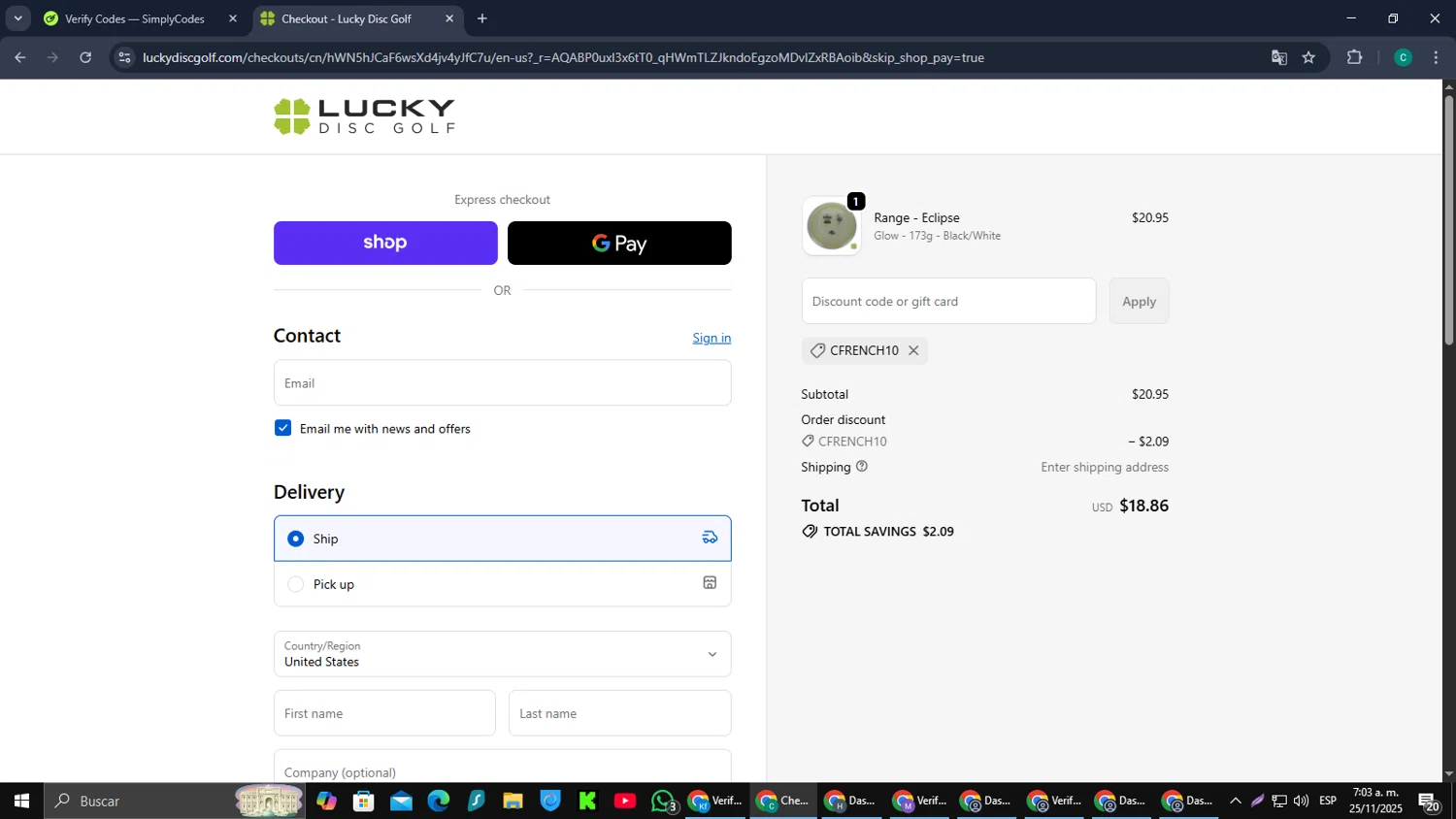Reload the checkout page

click(85, 57)
